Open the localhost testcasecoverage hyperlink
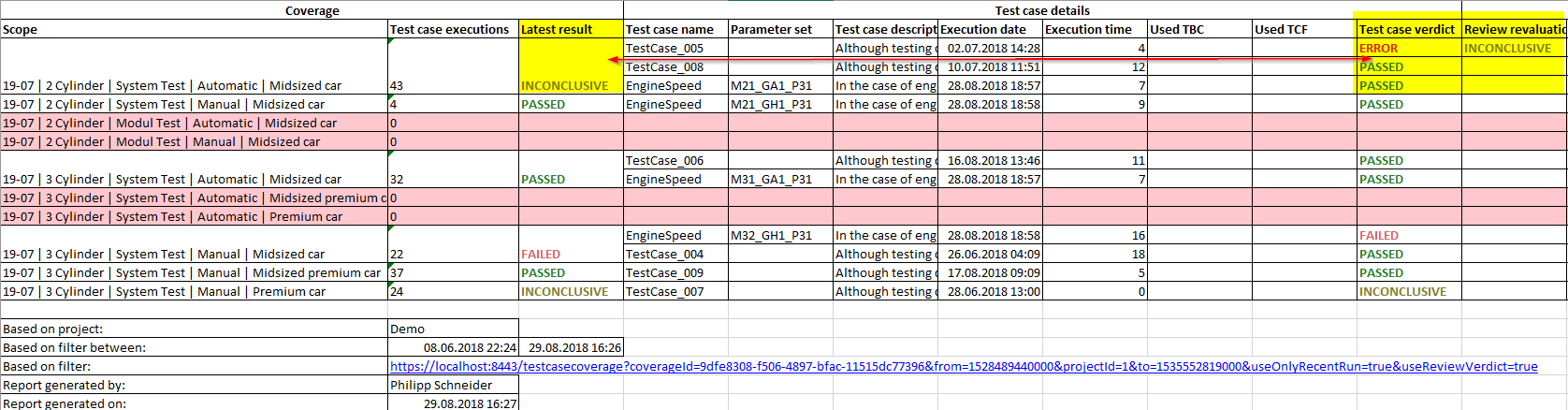The image size is (1568, 410). 963,367
